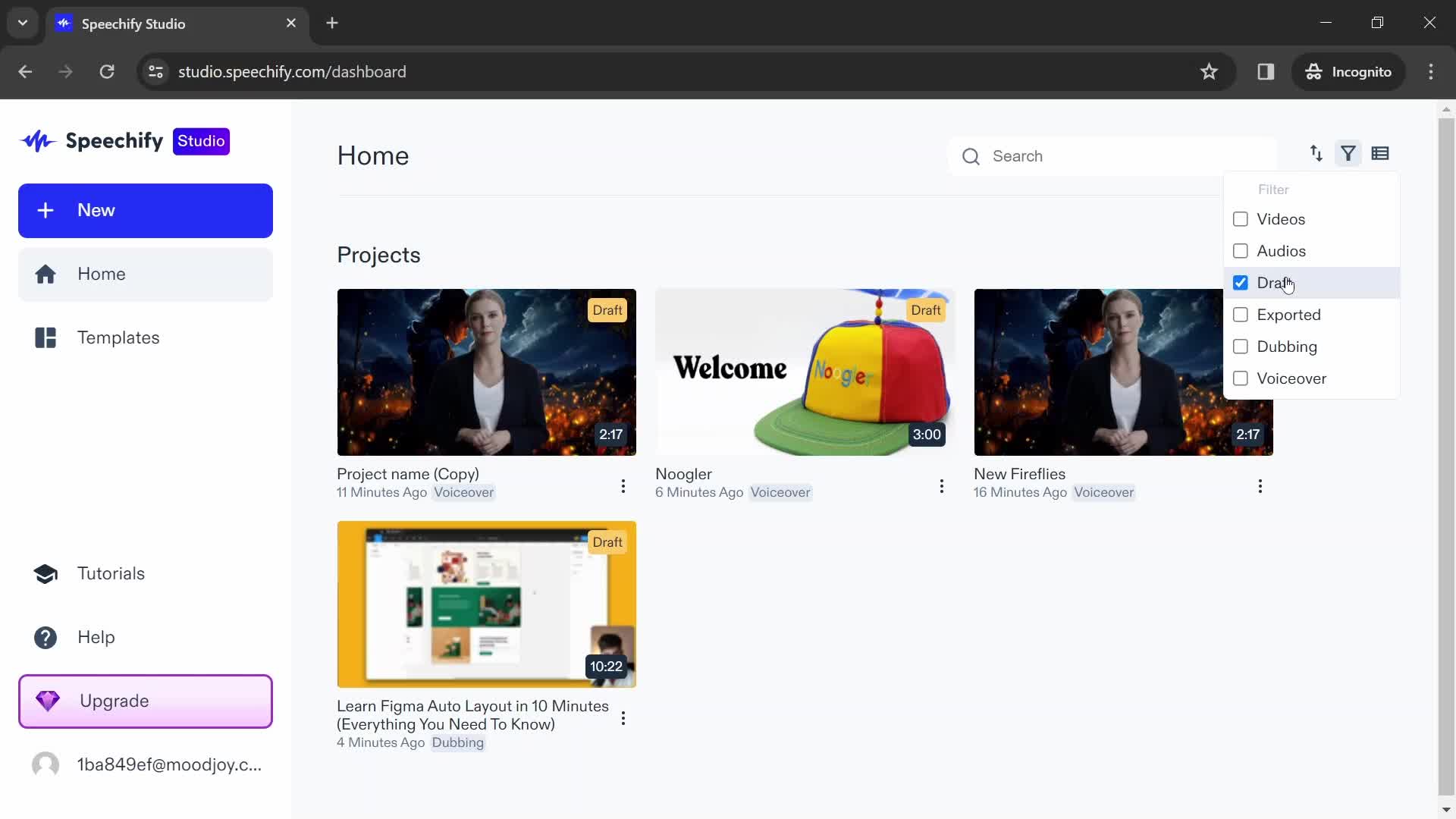Expand options for Noogler project
The height and width of the screenshot is (819, 1456).
click(x=942, y=485)
